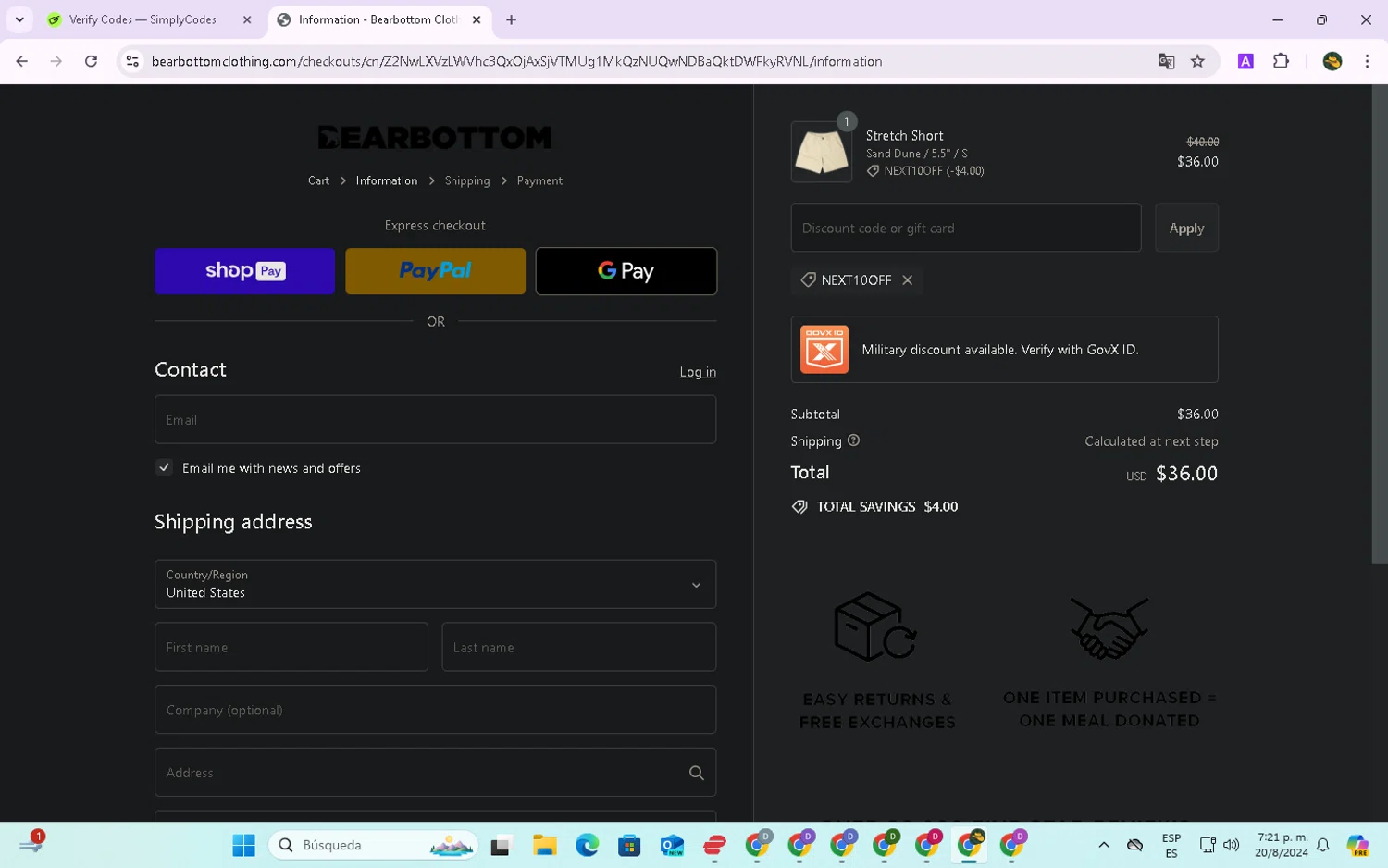Focus the Address field
This screenshot has width=1388, height=868.
[x=435, y=772]
